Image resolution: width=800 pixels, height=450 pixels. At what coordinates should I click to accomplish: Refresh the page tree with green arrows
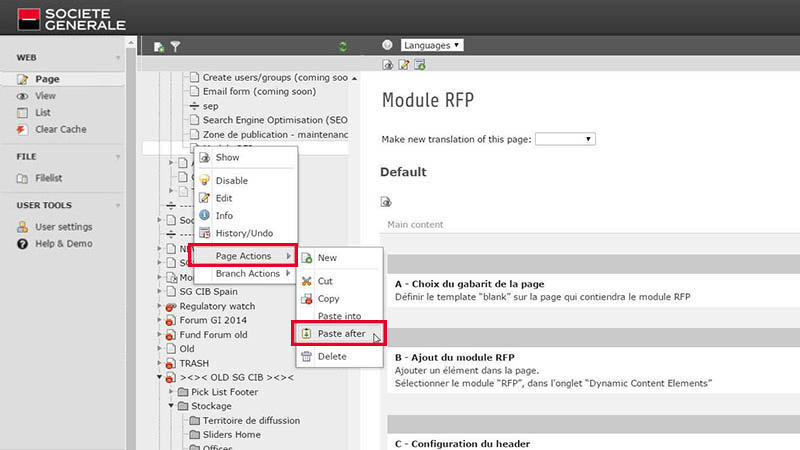(343, 47)
